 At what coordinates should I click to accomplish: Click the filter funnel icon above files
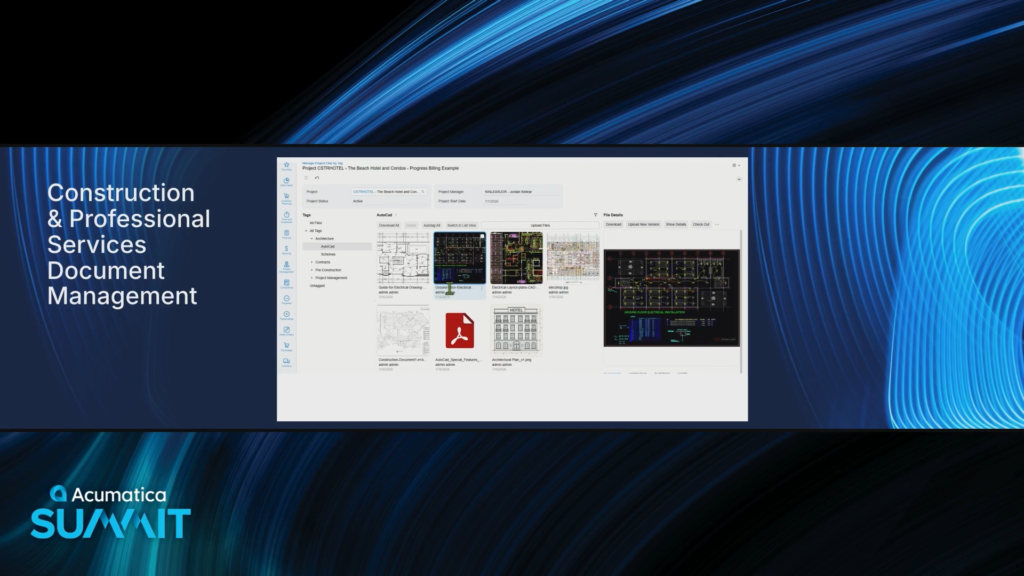[x=595, y=215]
